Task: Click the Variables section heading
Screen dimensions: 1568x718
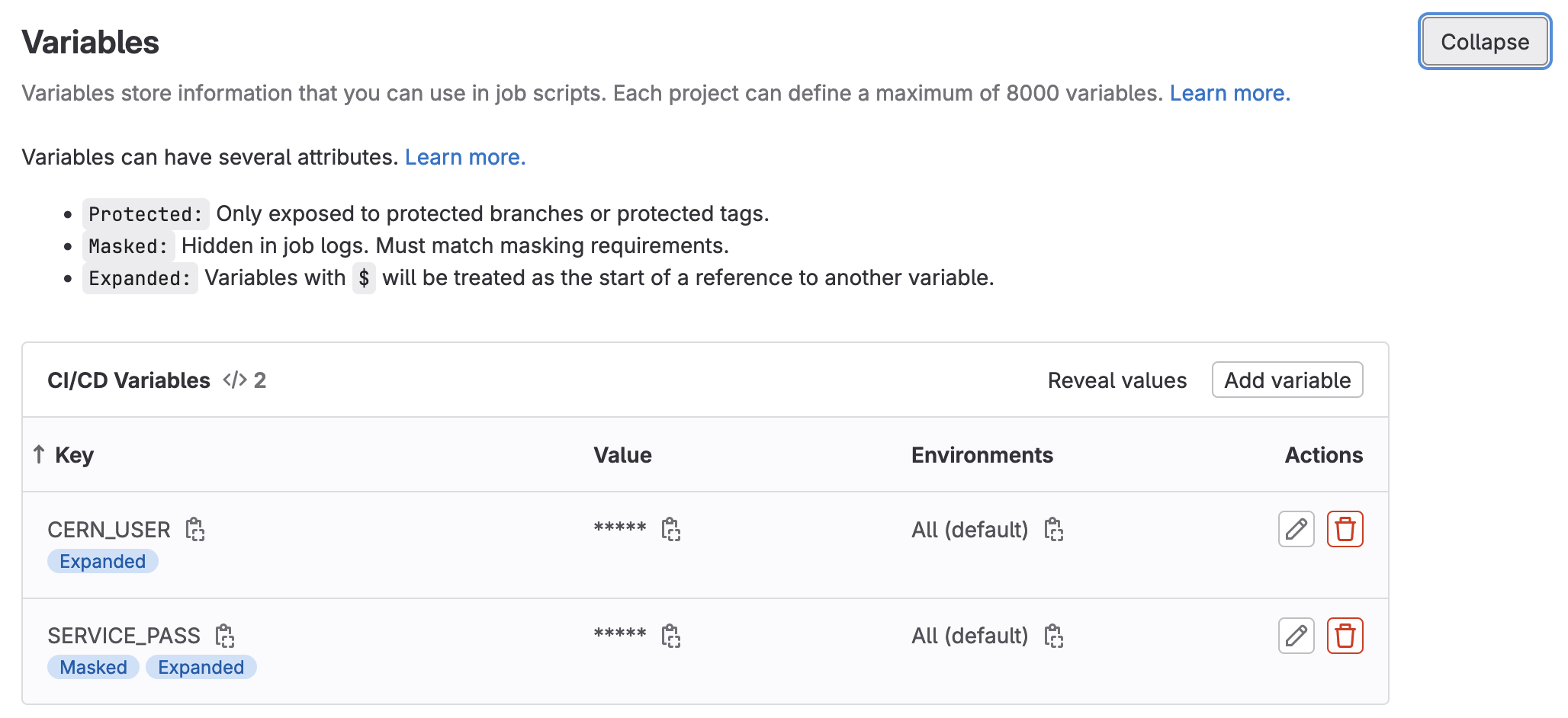Action: point(91,42)
